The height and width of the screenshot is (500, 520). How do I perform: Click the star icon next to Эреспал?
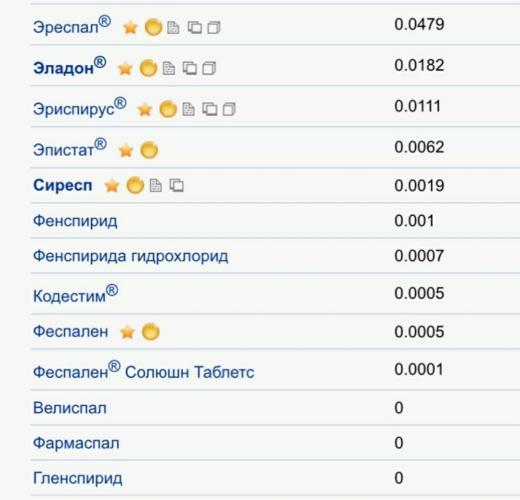click(x=130, y=27)
